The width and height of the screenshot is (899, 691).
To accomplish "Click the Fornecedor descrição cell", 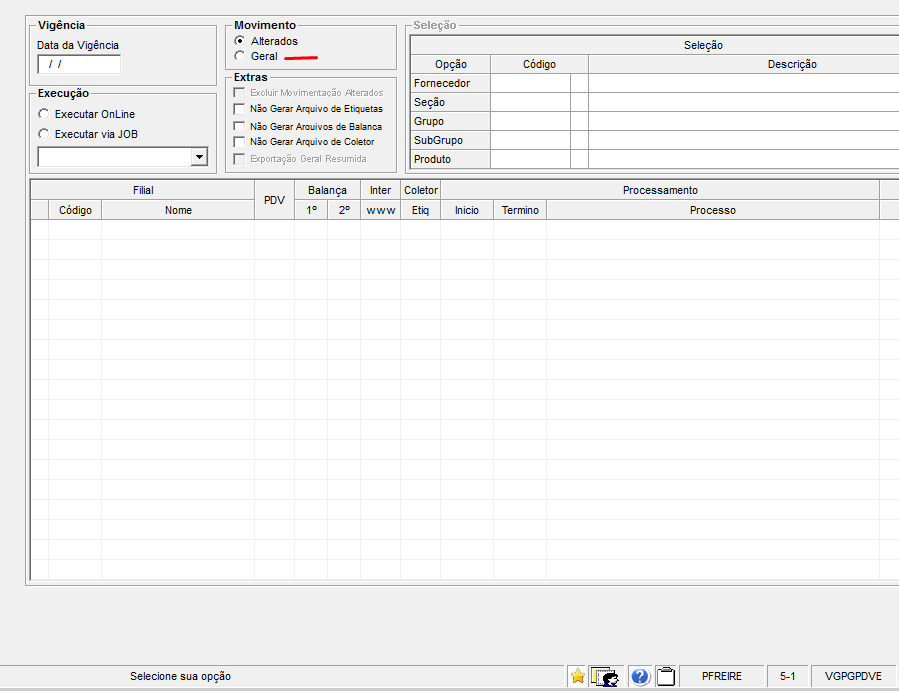I will coord(744,83).
